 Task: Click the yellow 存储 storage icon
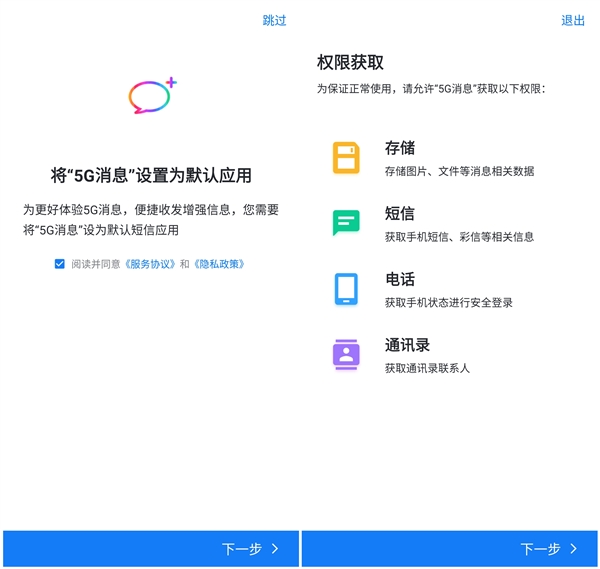tap(346, 157)
